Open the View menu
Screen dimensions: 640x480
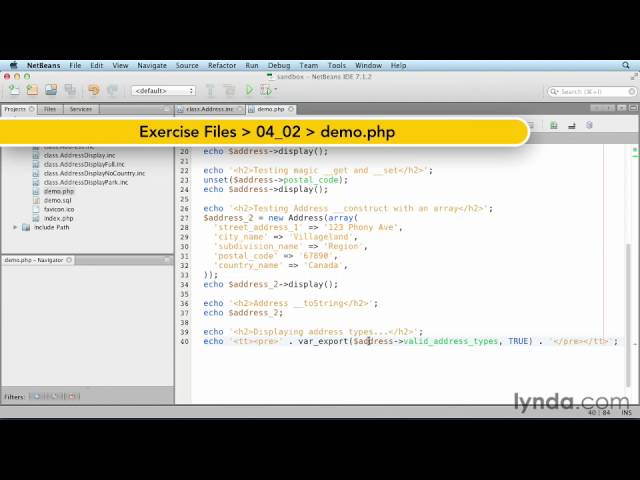point(120,65)
